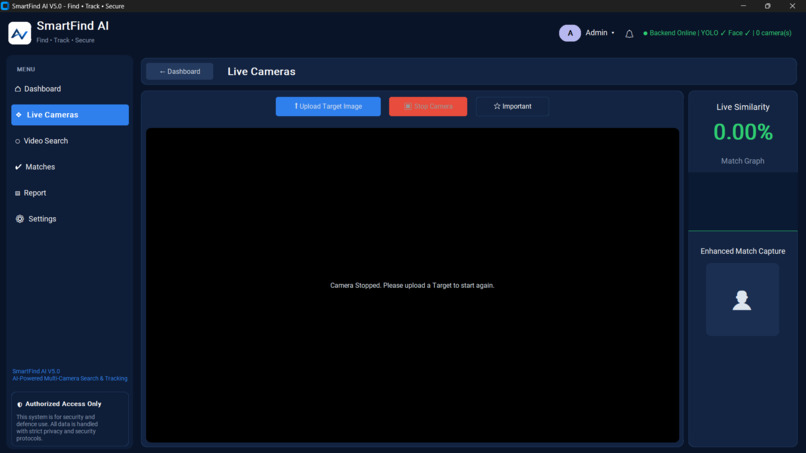Click the Enhanced Match Capture placeholder

[742, 300]
